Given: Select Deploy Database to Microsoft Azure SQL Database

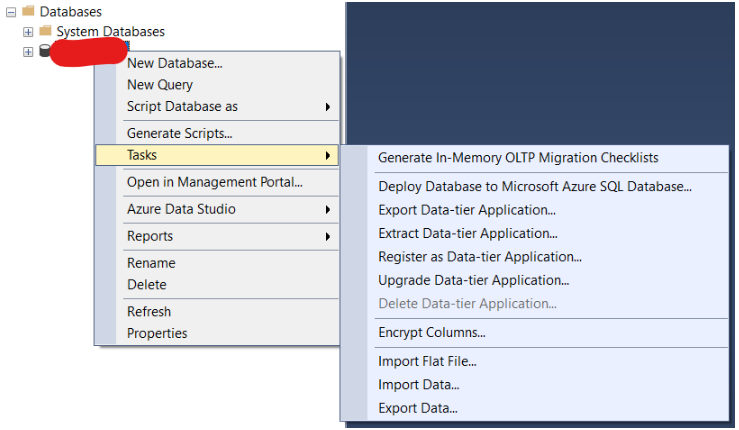Looking at the screenshot, I should pos(535,186).
